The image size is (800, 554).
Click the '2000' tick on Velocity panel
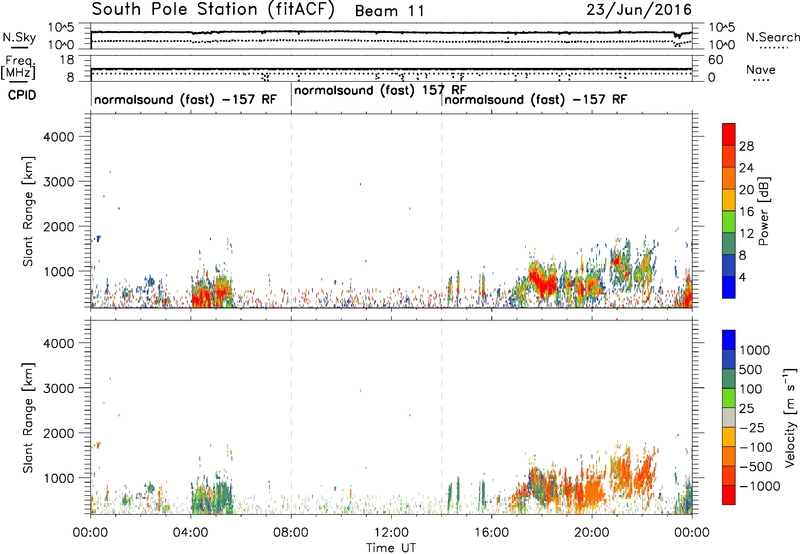coord(58,433)
